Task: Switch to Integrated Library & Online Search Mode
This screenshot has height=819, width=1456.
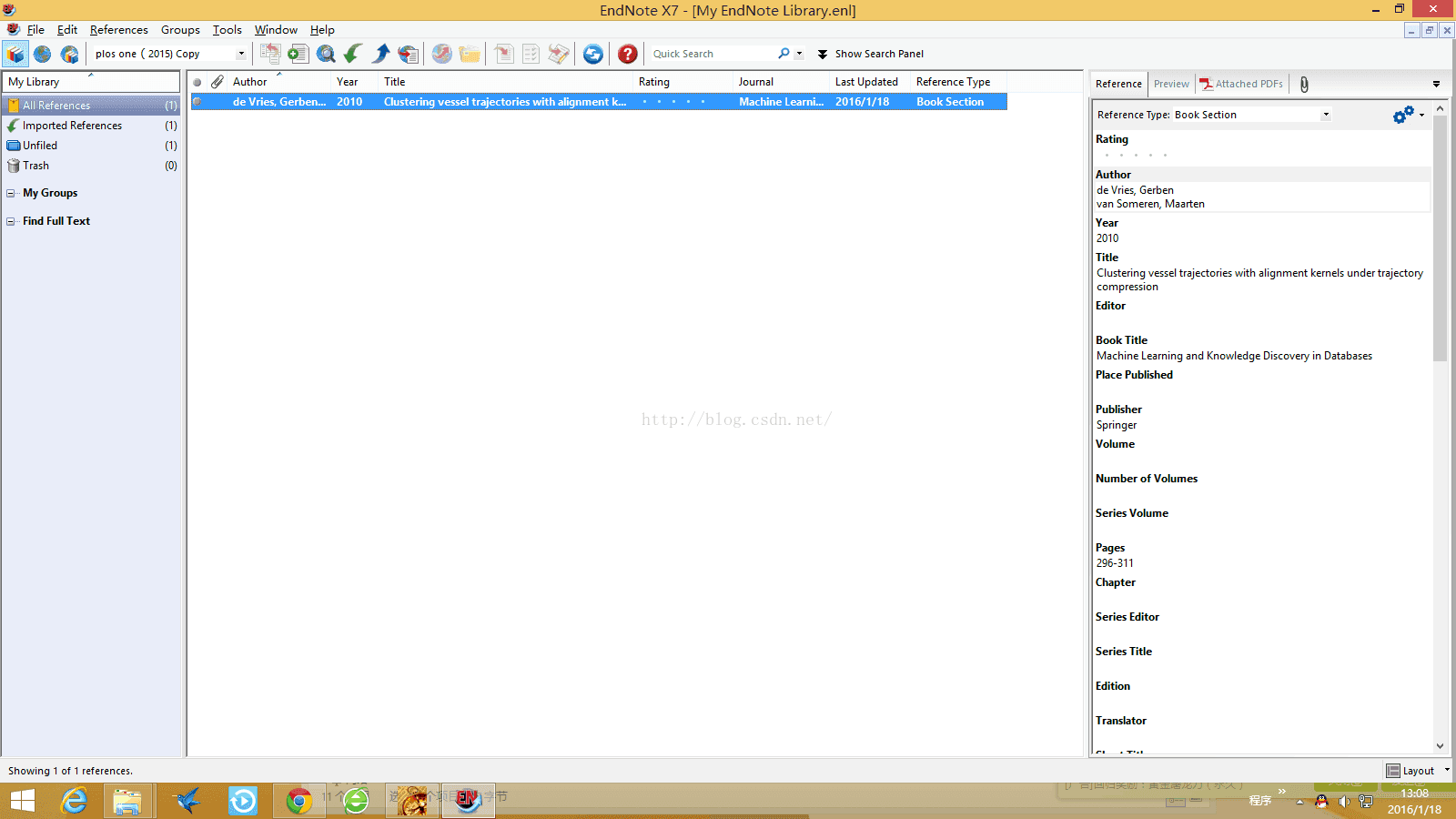Action: pos(69,54)
